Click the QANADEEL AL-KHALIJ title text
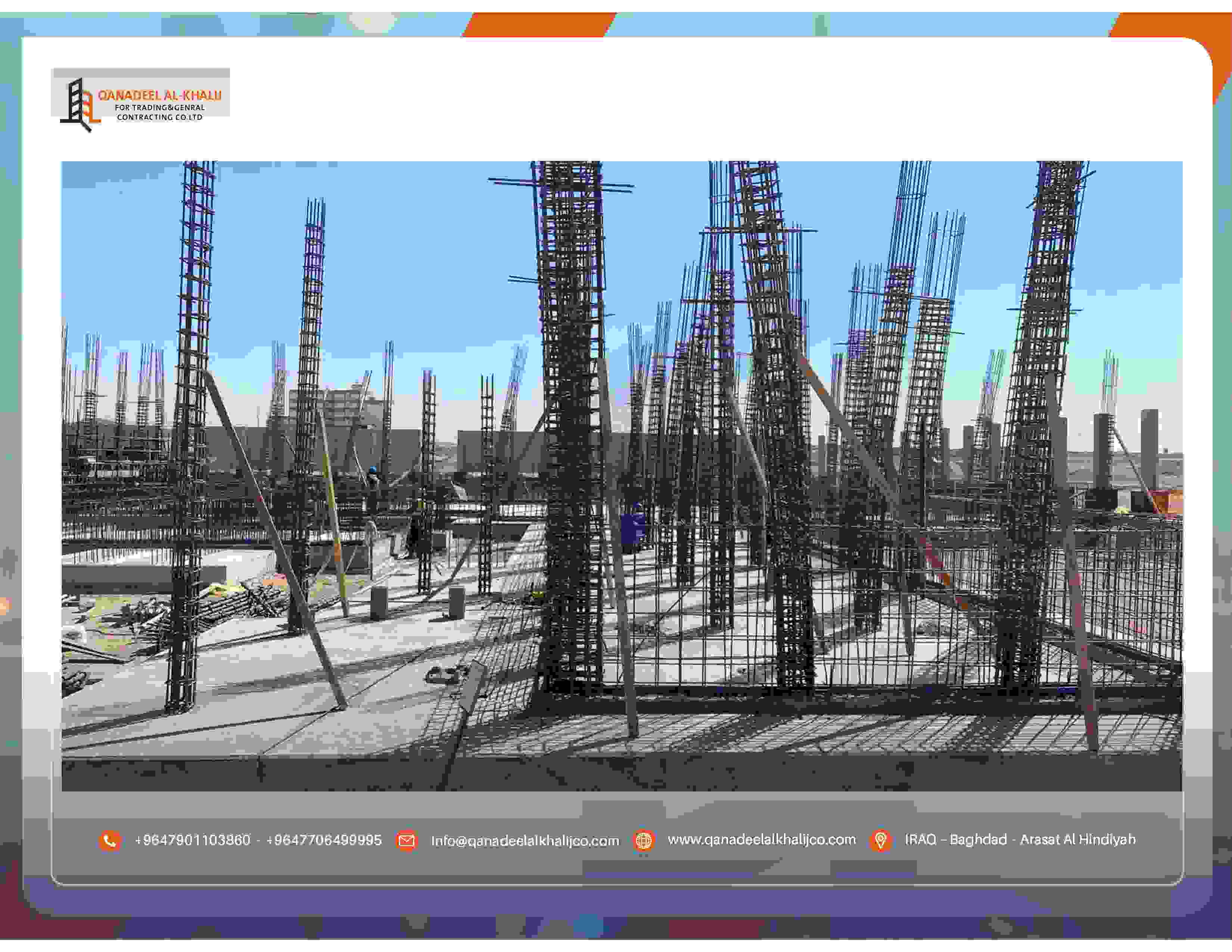This screenshot has height=952, width=1232. tap(160, 95)
